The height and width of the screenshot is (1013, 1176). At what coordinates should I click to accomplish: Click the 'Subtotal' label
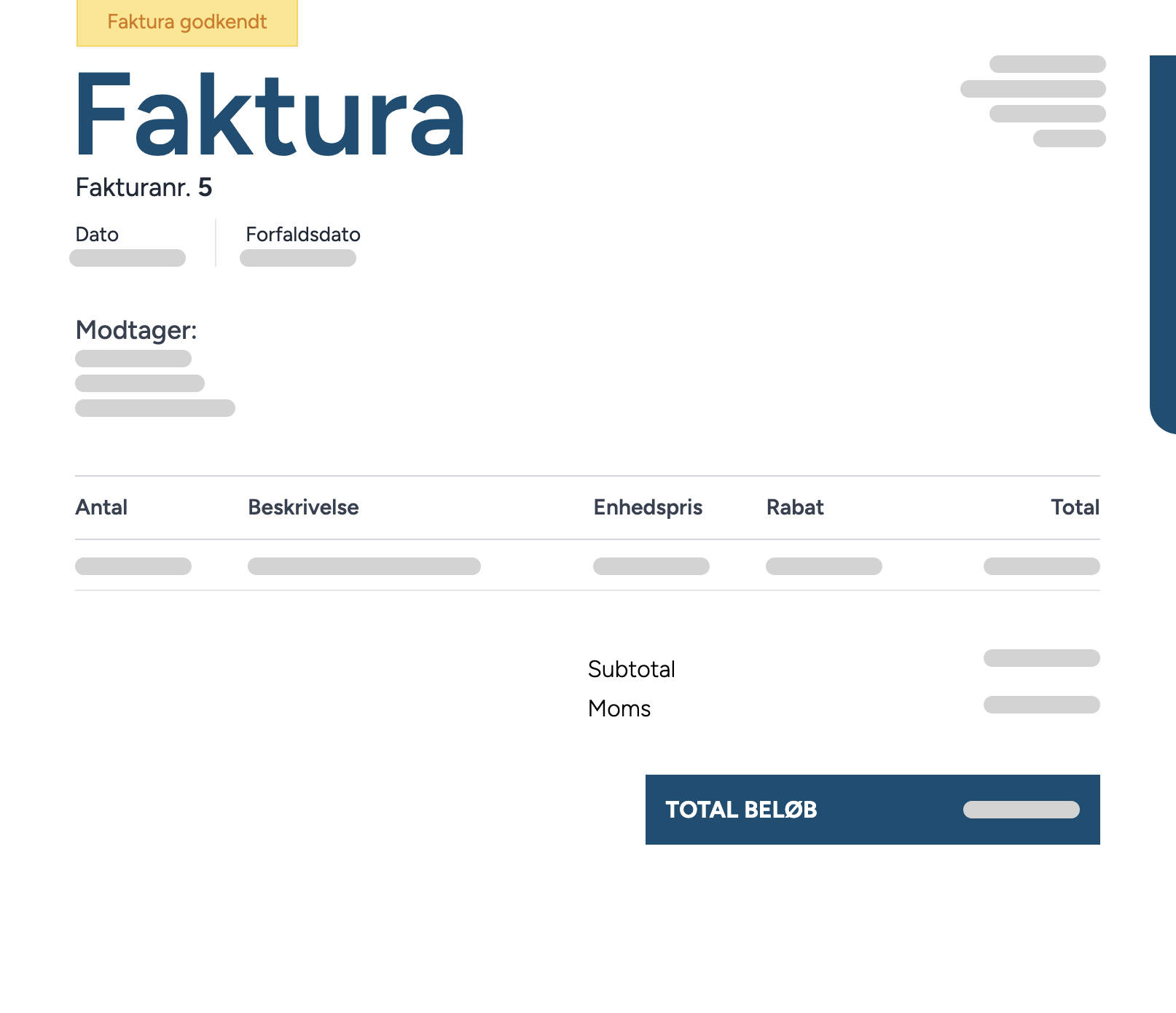click(632, 669)
